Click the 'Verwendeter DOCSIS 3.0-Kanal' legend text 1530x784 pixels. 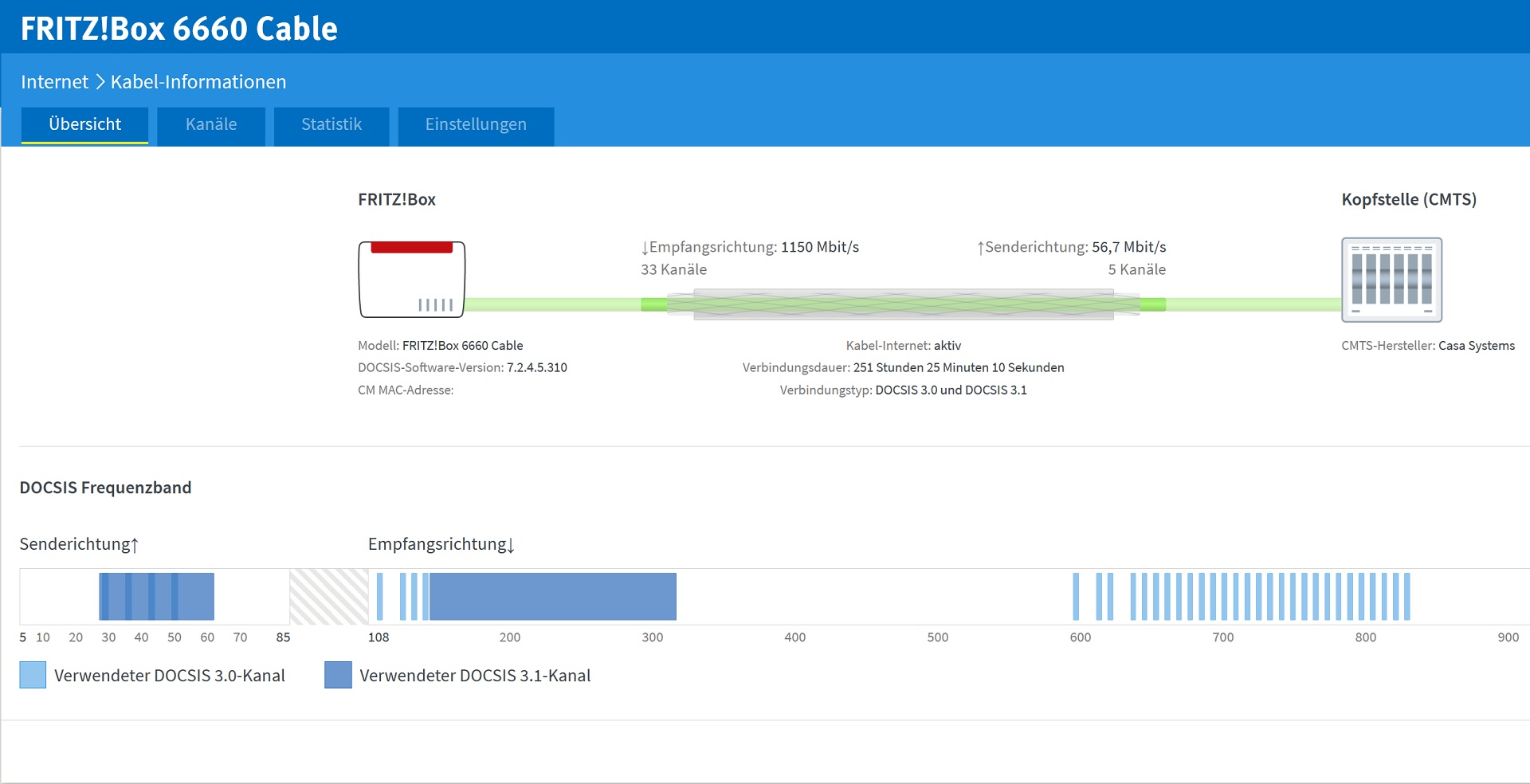[170, 676]
